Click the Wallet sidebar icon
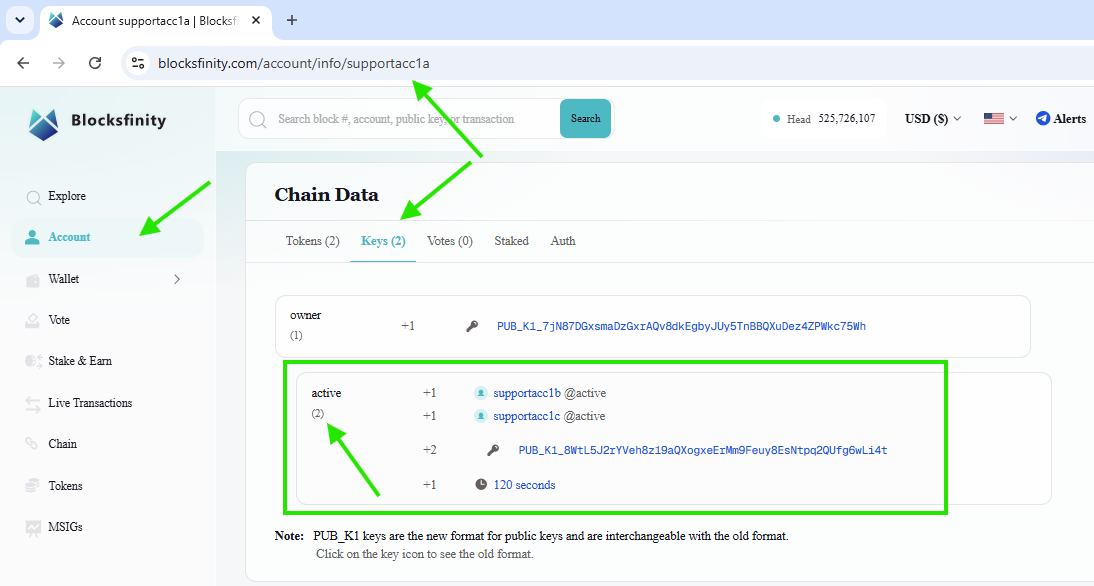This screenshot has width=1094, height=586. click(x=32, y=280)
